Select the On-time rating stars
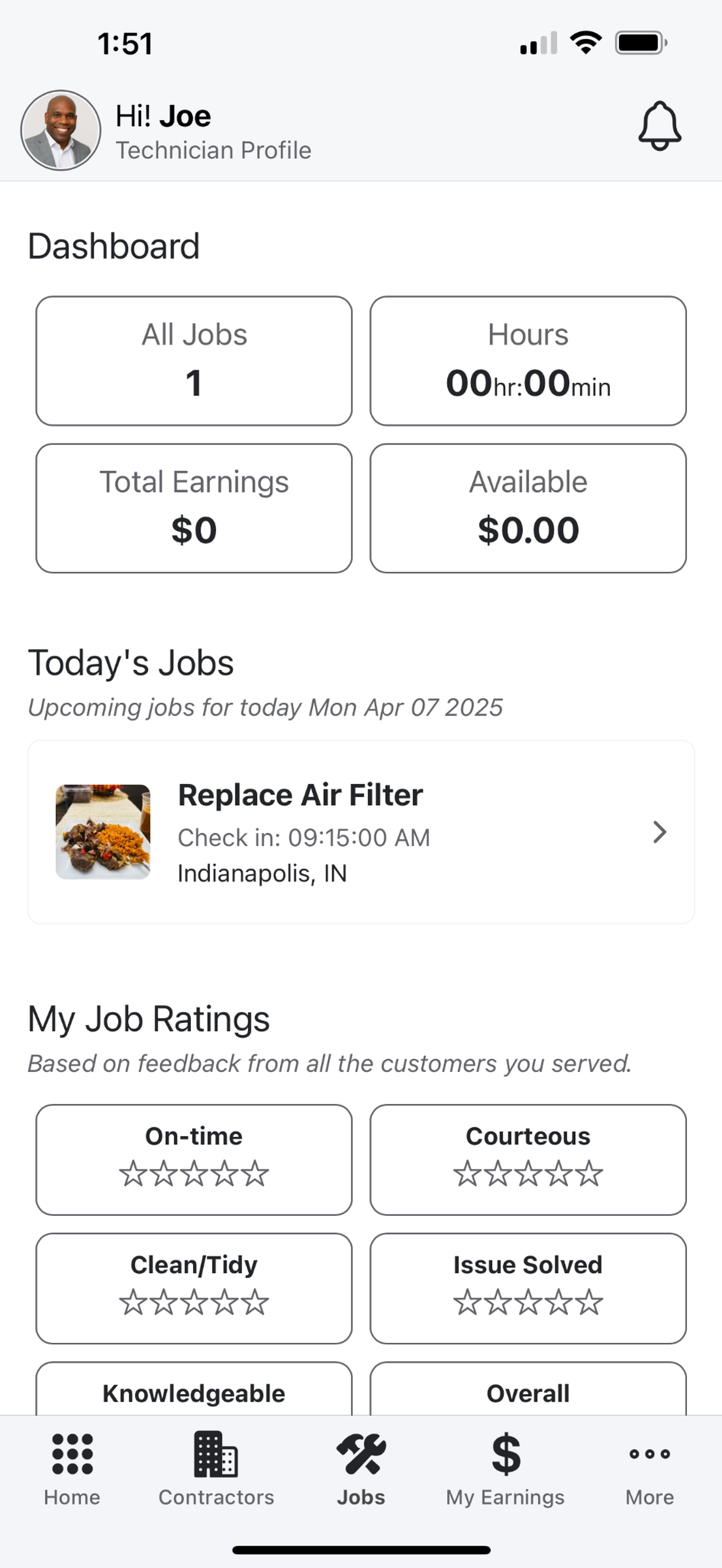This screenshot has width=722, height=1568. (x=194, y=1174)
